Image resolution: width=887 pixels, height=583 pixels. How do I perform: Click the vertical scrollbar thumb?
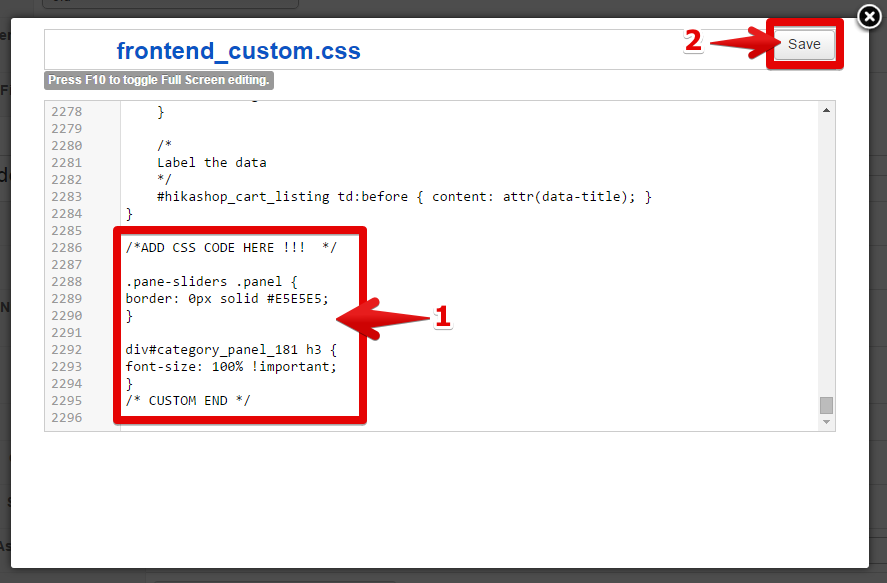826,405
